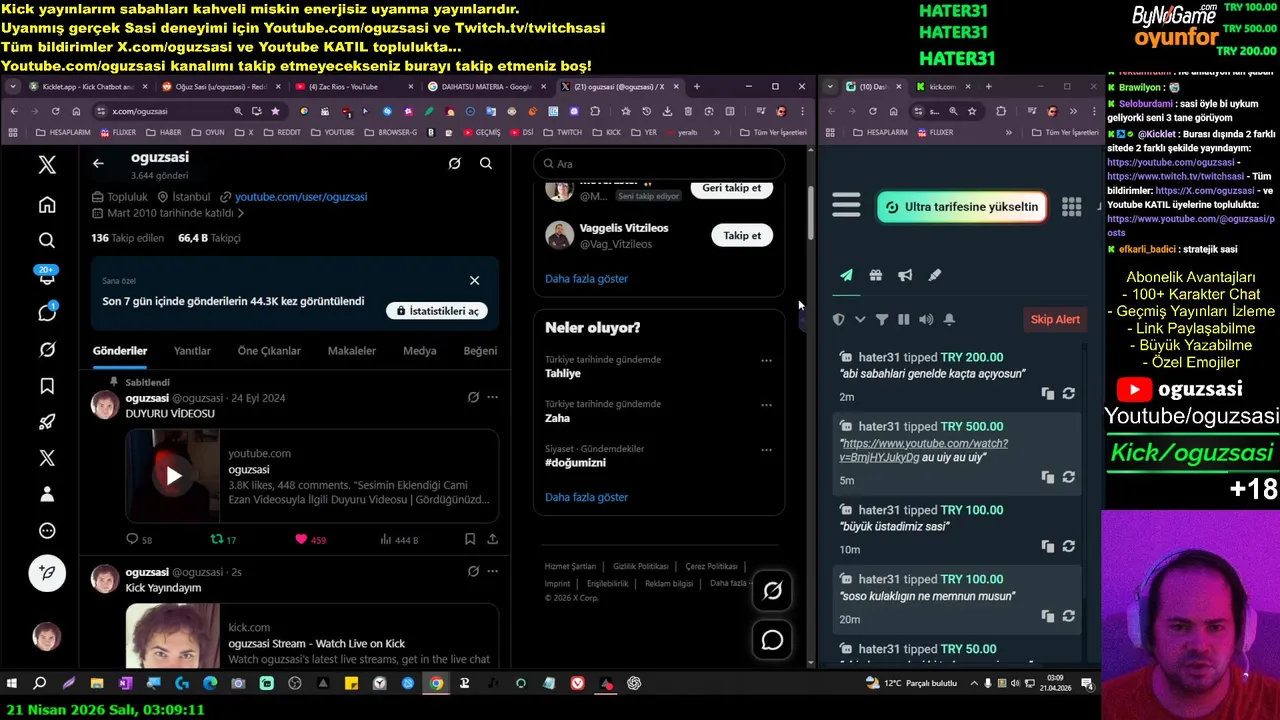Open options for Tahliye trend
Image resolution: width=1280 pixels, height=720 pixels.
coord(766,360)
